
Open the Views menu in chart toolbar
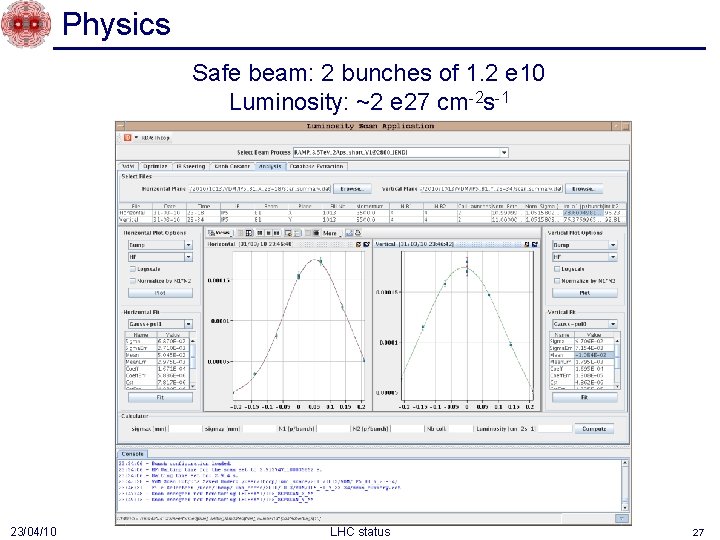click(220, 233)
